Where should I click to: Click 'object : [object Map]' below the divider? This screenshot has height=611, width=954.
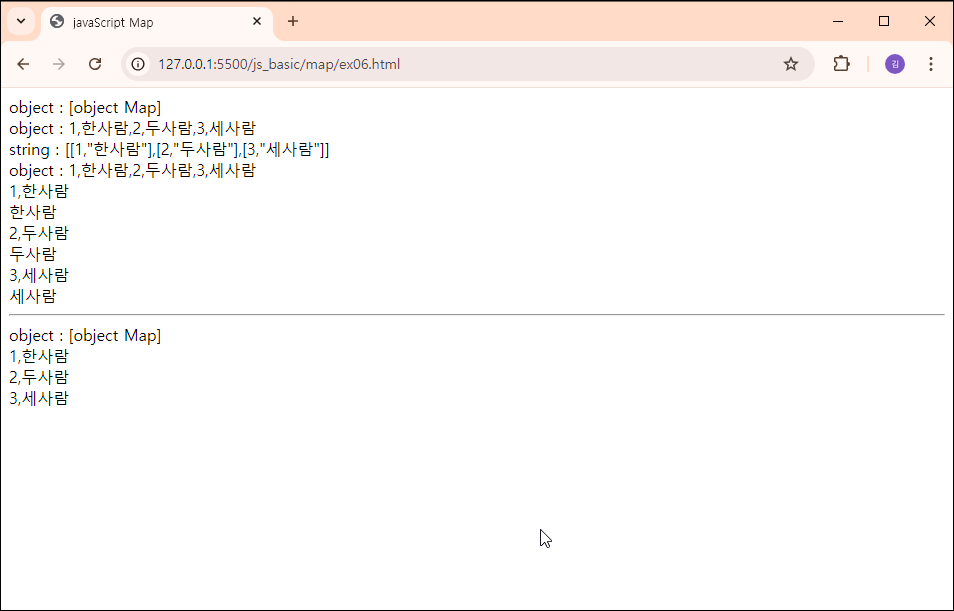coord(85,336)
